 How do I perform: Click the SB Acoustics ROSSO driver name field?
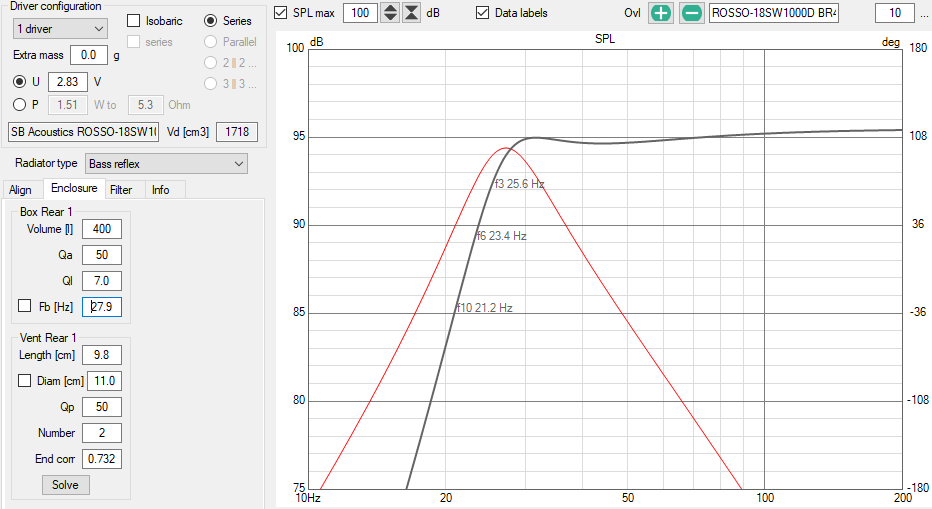(x=84, y=131)
